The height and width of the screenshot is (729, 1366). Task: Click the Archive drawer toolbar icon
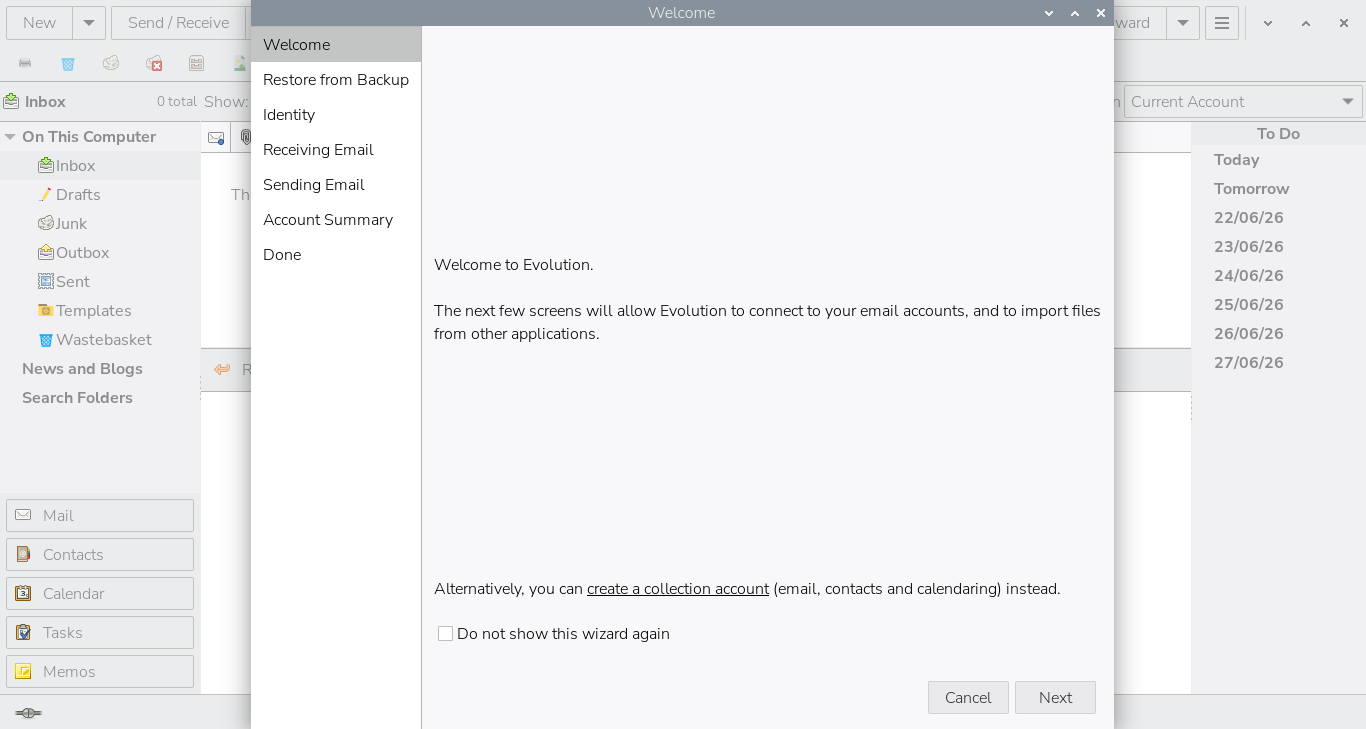[x=197, y=63]
